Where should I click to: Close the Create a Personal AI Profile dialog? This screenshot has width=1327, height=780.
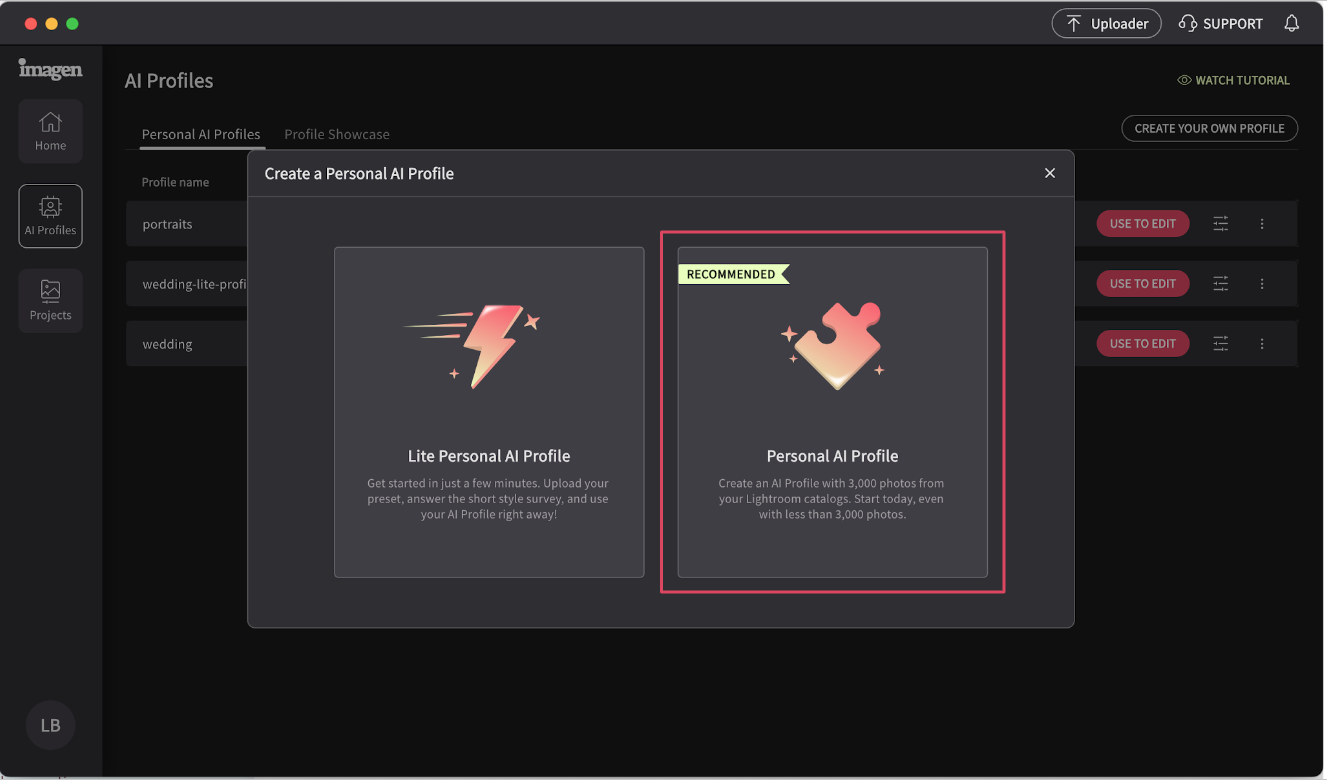1050,173
